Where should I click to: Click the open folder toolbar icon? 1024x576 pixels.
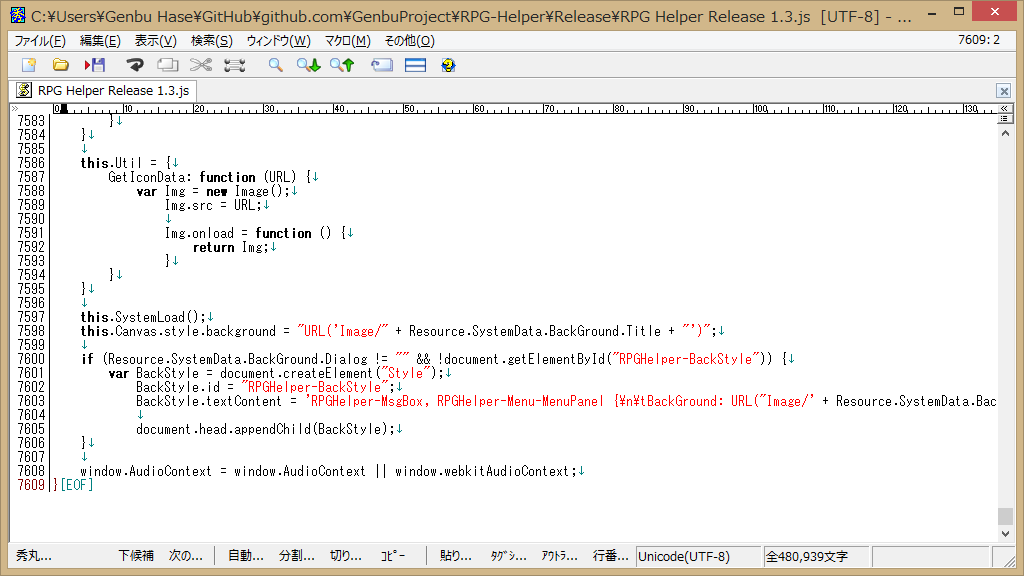(x=61, y=65)
